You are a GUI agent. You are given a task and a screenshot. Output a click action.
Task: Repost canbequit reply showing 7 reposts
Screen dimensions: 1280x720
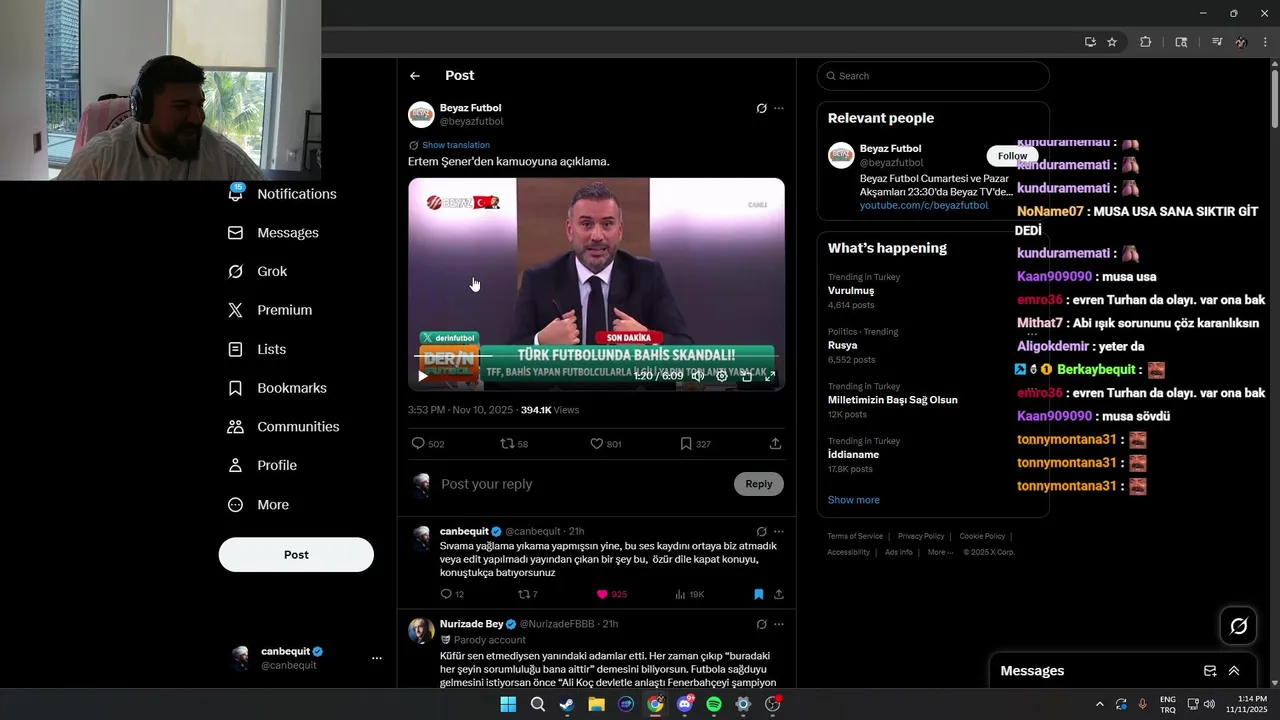pyautogui.click(x=527, y=594)
